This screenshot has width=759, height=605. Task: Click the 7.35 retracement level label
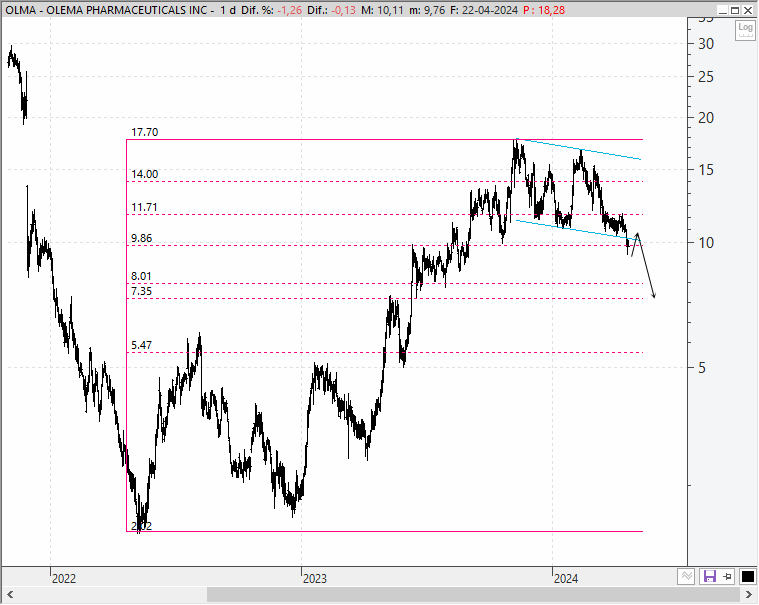pyautogui.click(x=141, y=291)
